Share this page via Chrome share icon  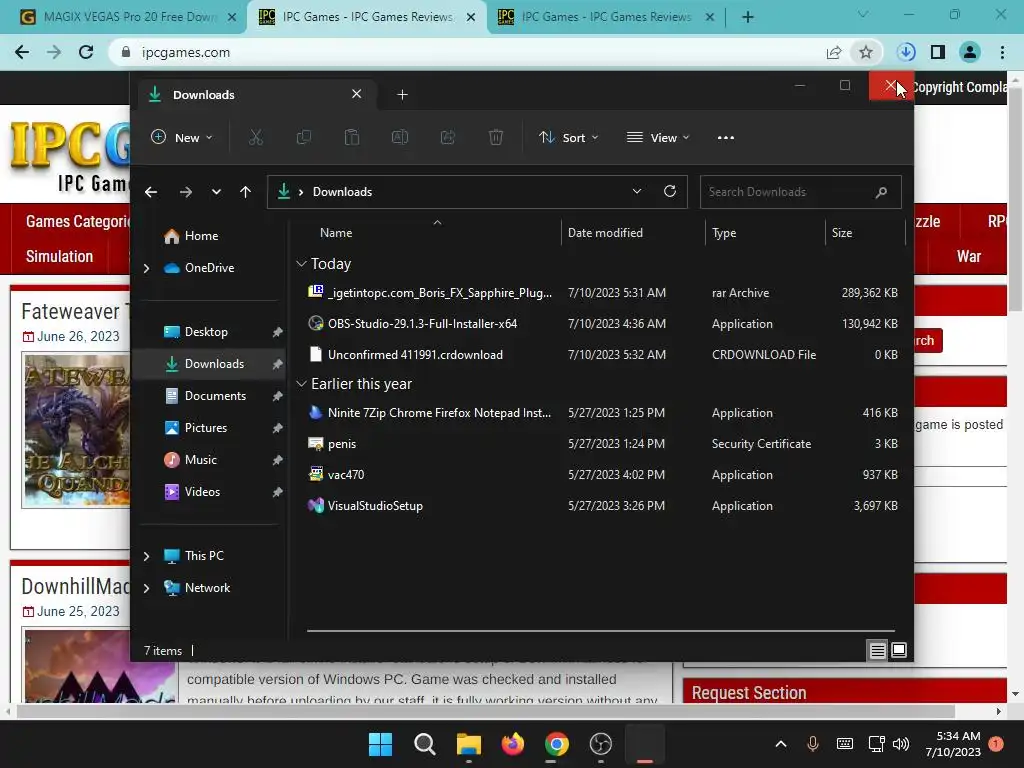click(834, 52)
